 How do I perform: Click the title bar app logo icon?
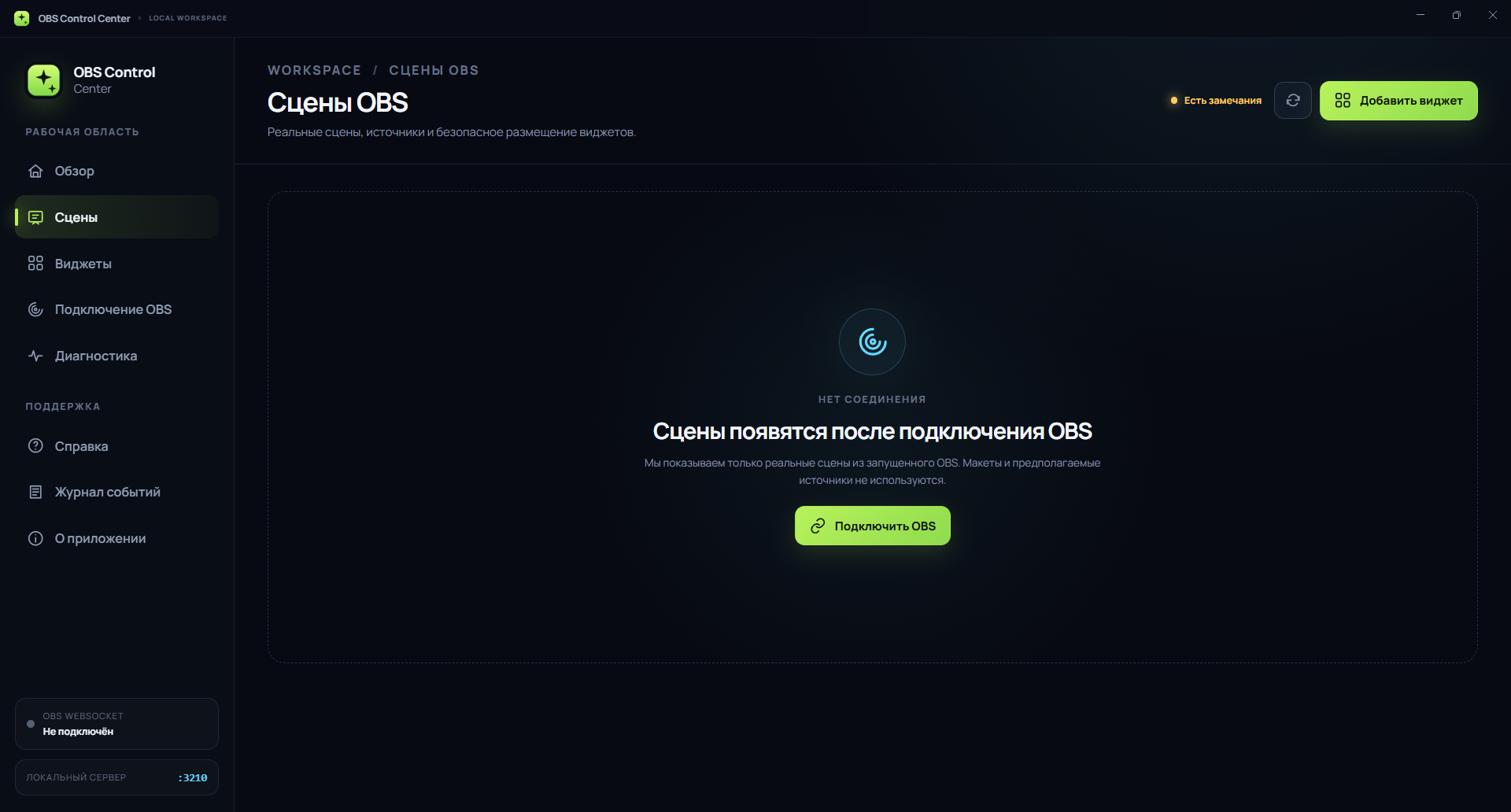(22, 18)
